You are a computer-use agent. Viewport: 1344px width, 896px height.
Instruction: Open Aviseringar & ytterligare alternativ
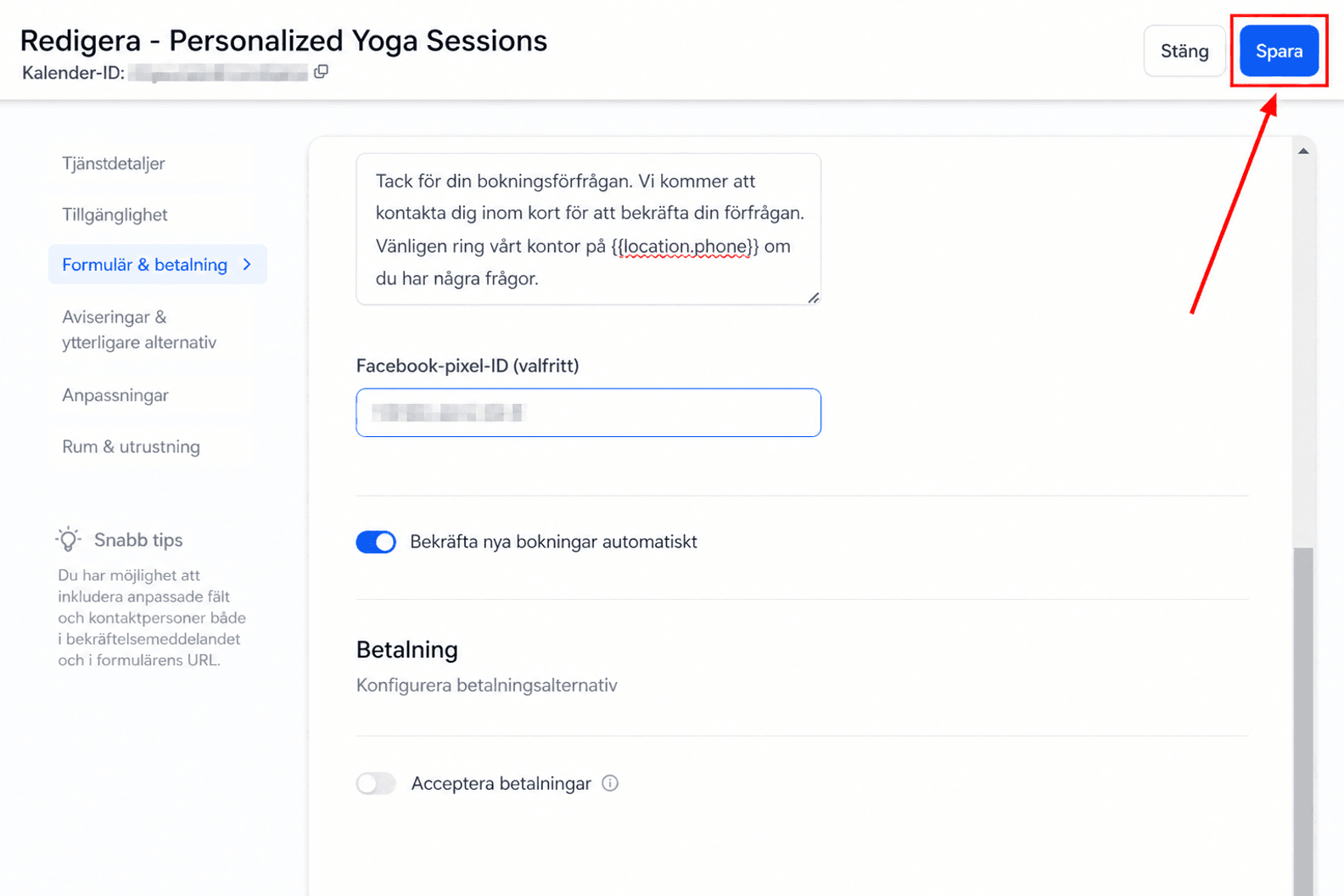[139, 330]
